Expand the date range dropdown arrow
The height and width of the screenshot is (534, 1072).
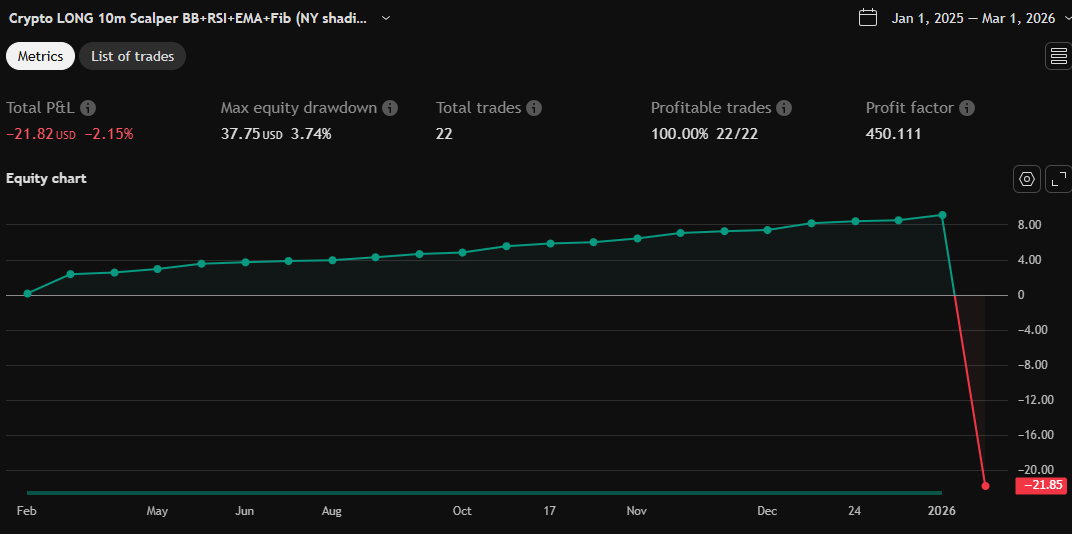click(x=1067, y=18)
